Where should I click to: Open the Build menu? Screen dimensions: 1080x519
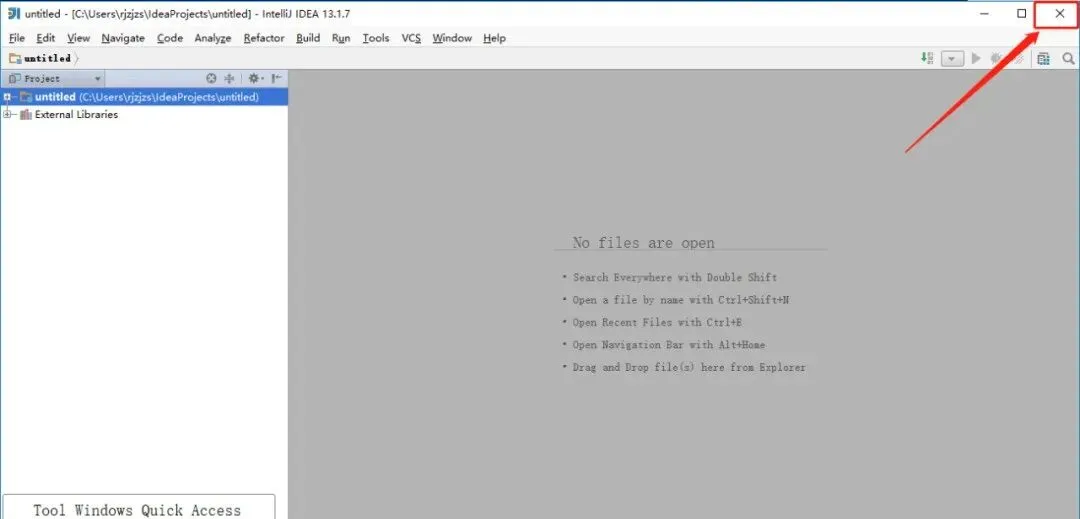click(x=308, y=38)
